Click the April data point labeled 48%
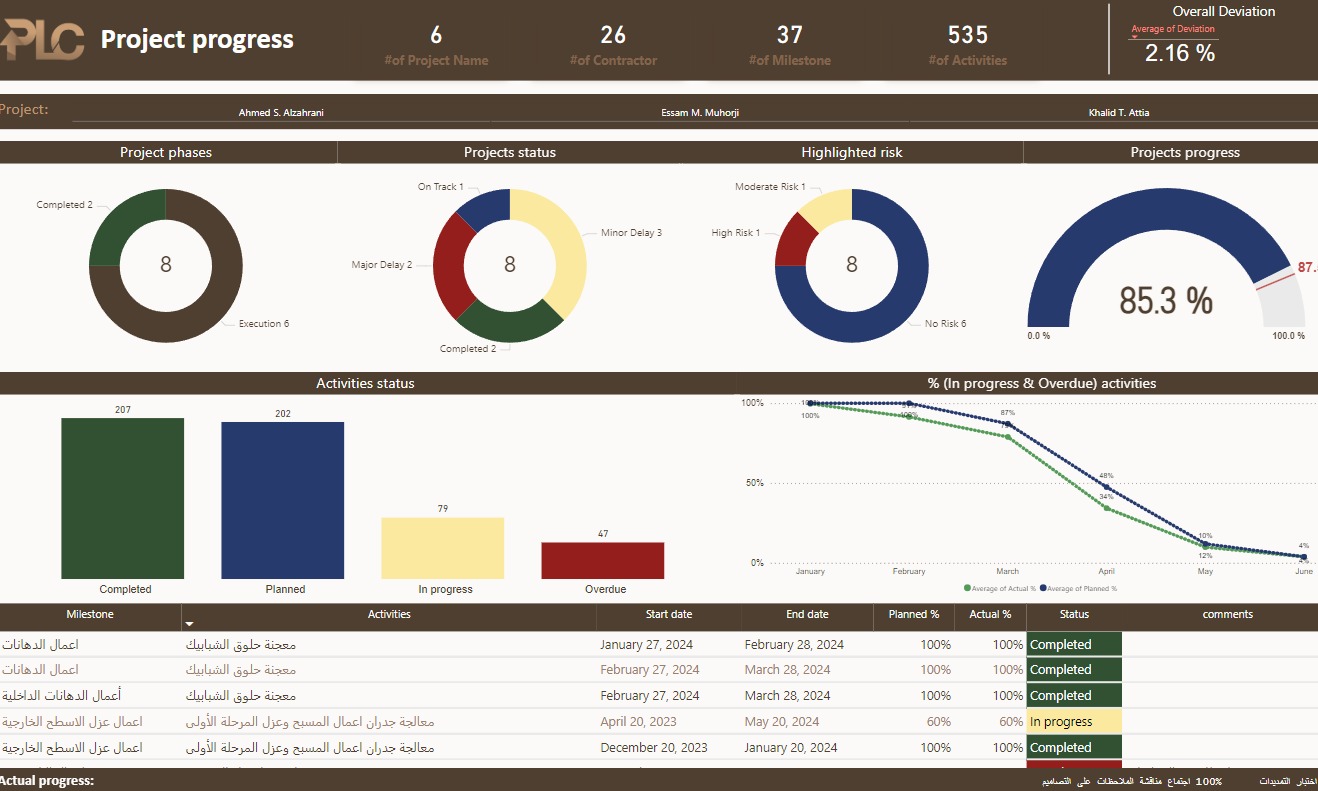The height and width of the screenshot is (791, 1318). click(1106, 487)
